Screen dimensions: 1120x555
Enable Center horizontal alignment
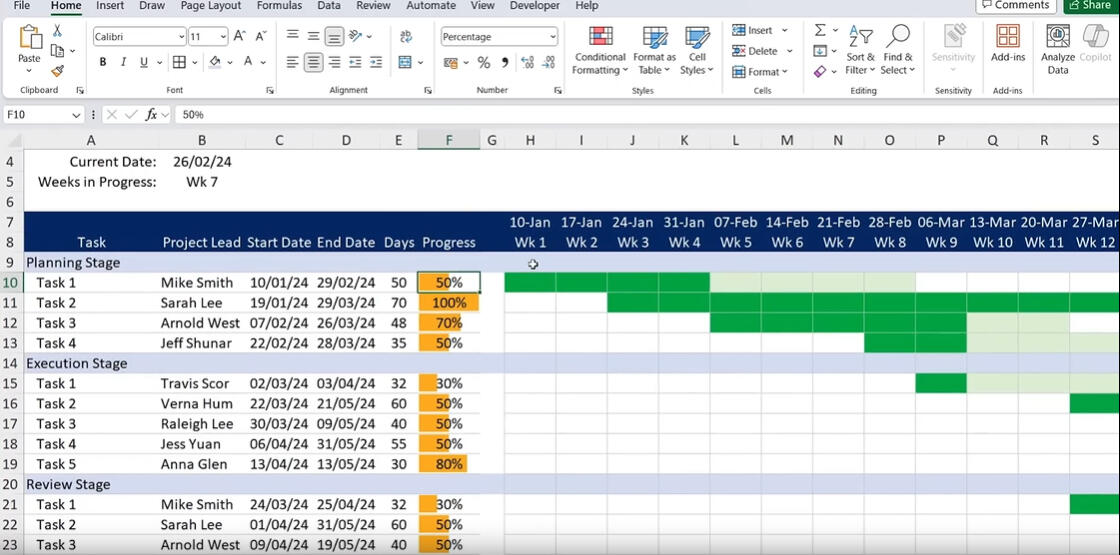click(314, 62)
